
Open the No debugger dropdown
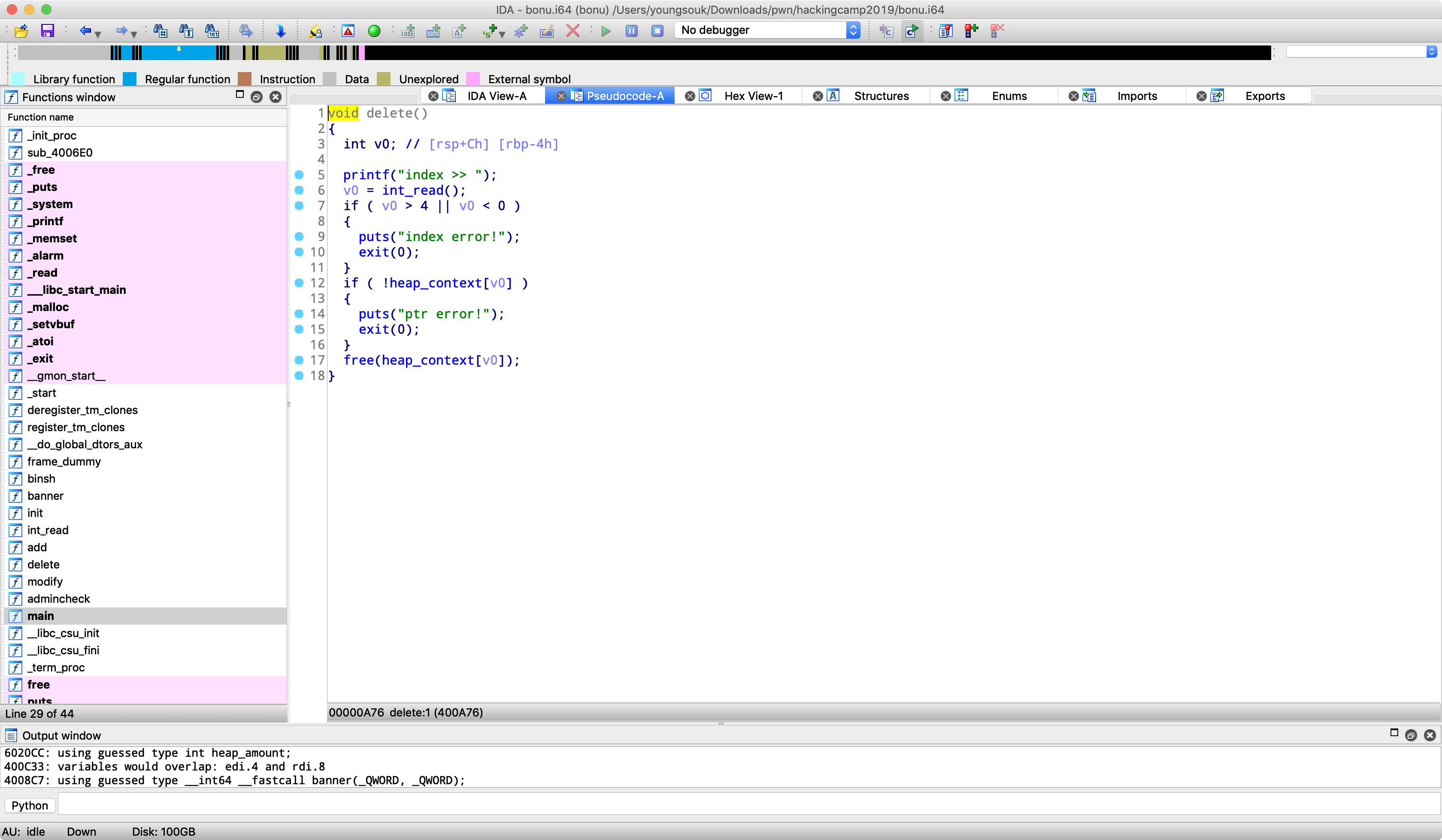(767, 30)
